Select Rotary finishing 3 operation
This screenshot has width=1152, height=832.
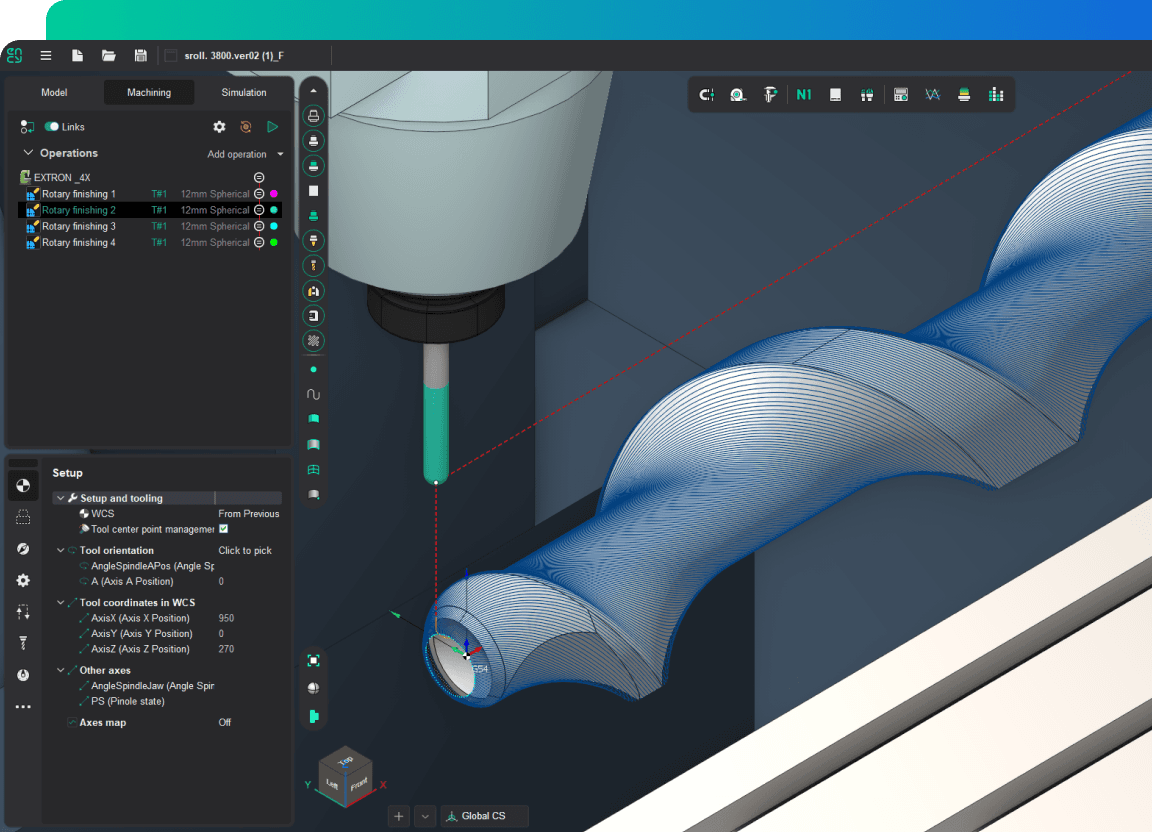pos(78,227)
